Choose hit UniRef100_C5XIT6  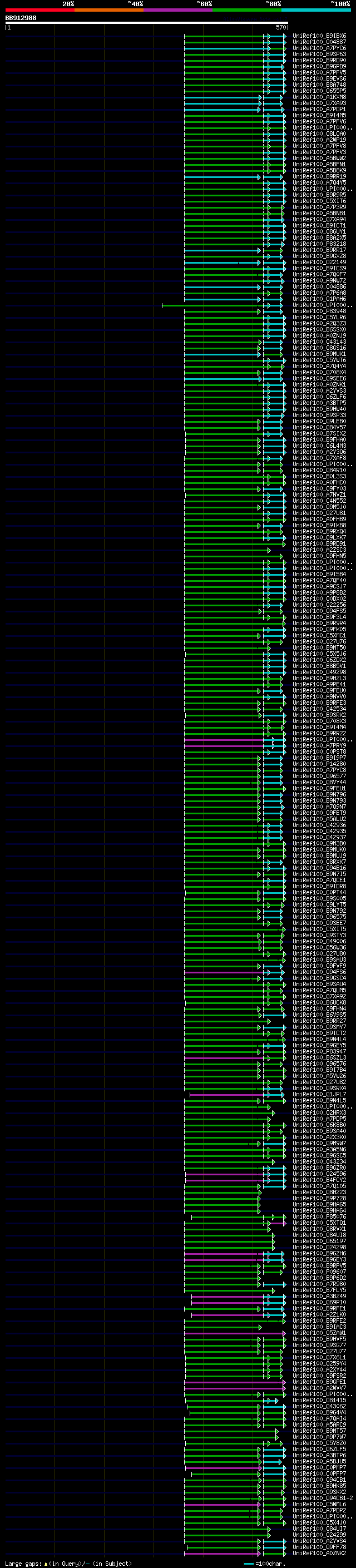click(x=319, y=201)
